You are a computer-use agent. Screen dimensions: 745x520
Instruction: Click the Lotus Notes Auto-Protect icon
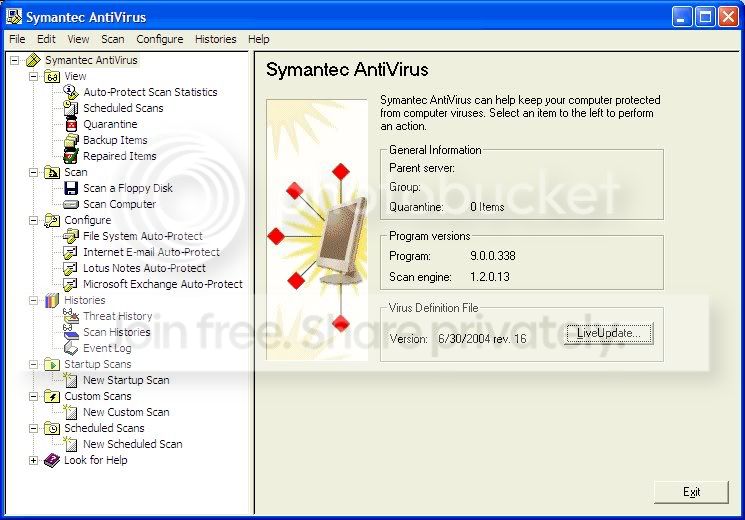70,269
